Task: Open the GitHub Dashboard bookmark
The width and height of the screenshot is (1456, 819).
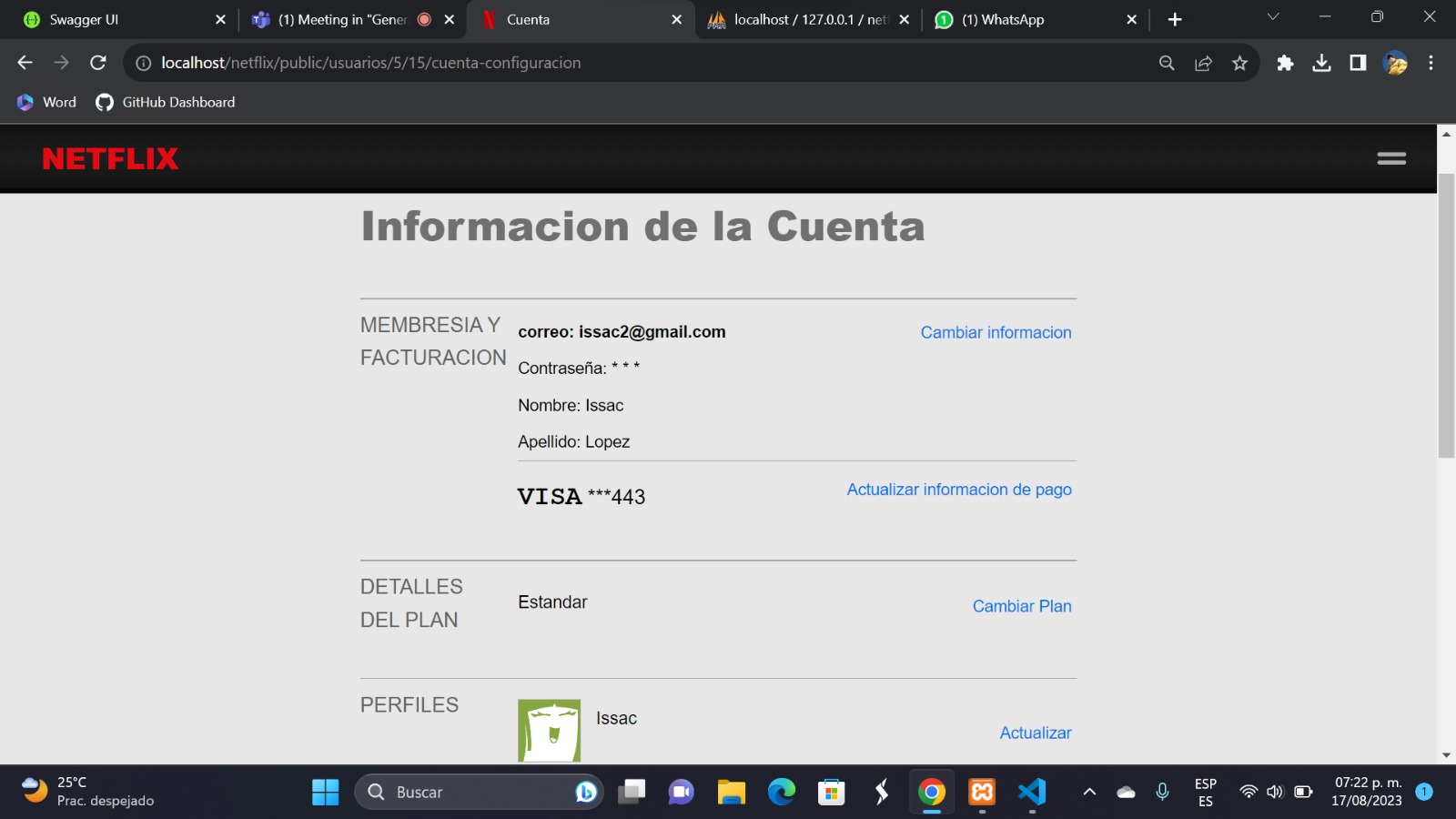Action: pos(164,102)
